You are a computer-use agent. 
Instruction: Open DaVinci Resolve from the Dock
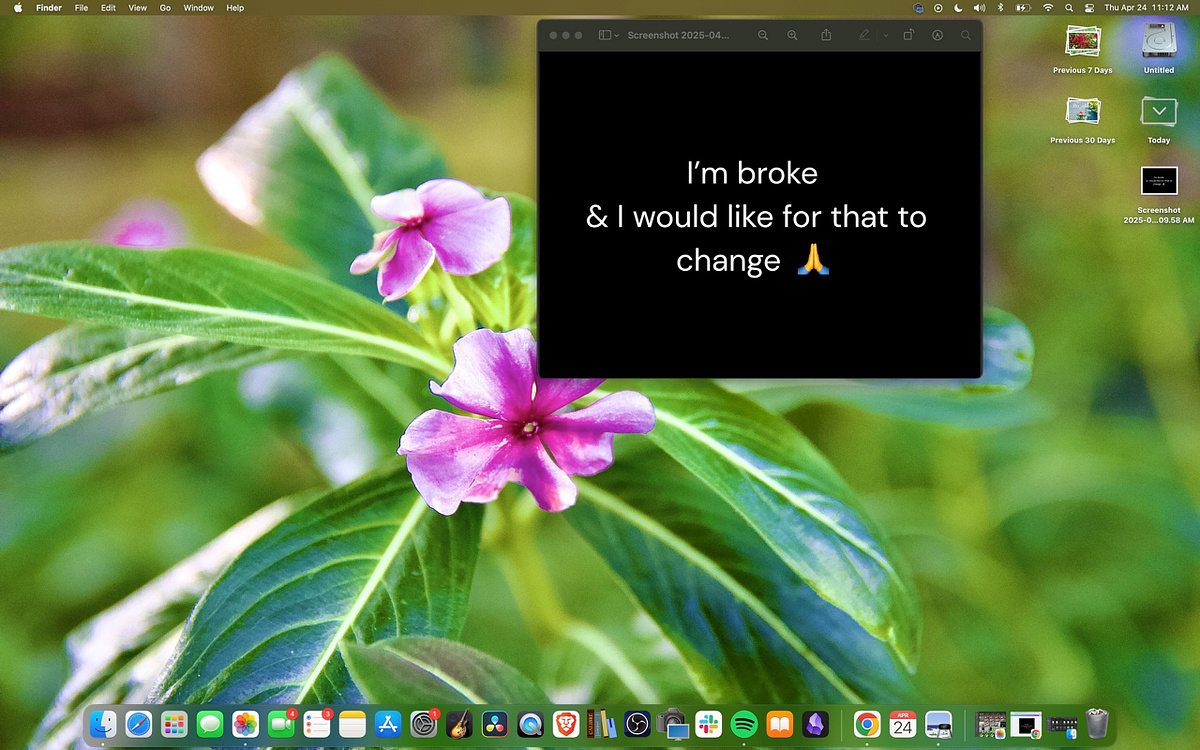[494, 724]
